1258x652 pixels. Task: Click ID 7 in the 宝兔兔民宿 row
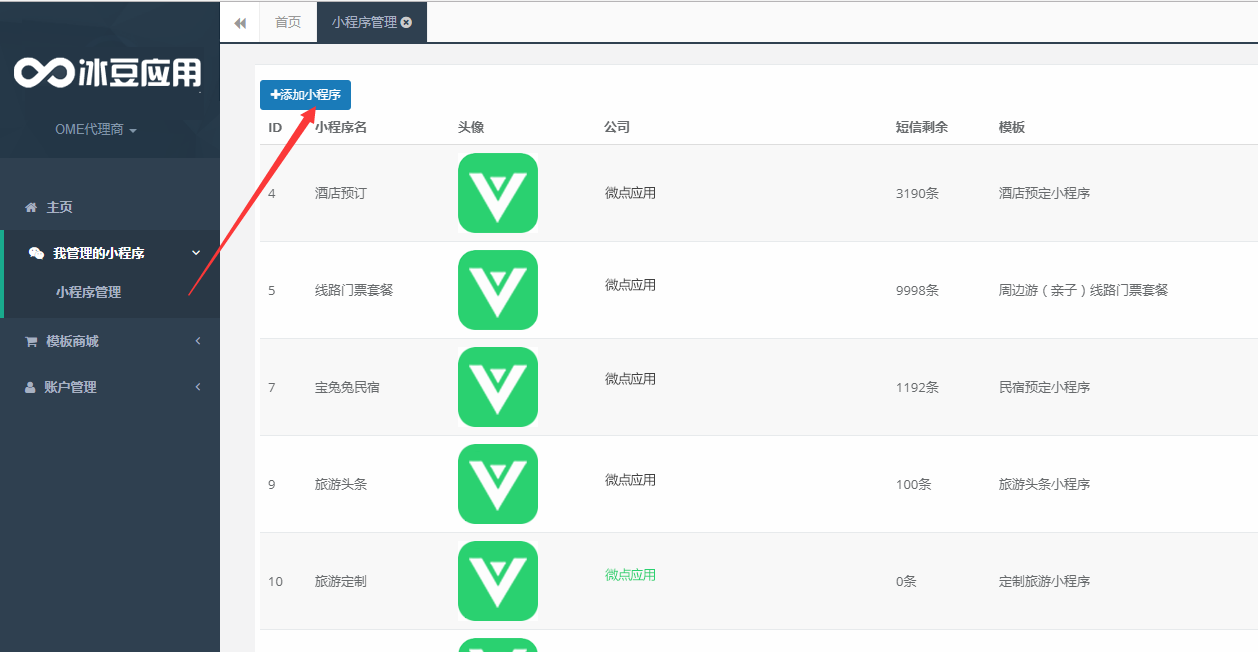(x=272, y=387)
